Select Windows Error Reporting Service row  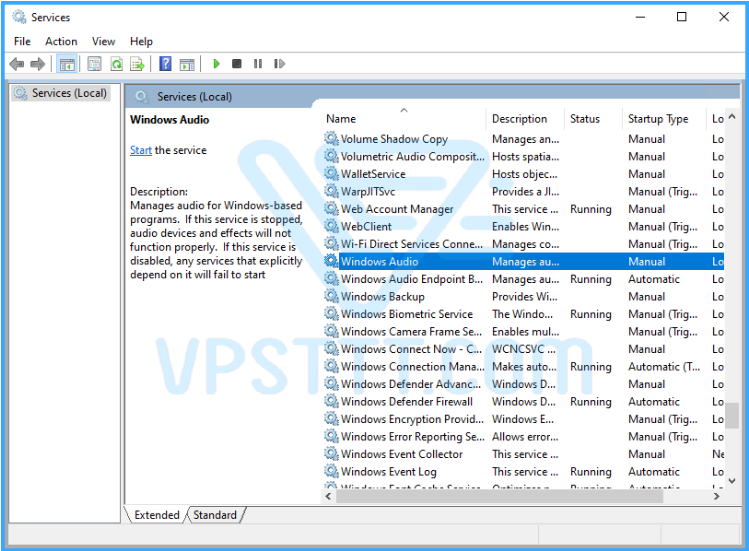524,436
